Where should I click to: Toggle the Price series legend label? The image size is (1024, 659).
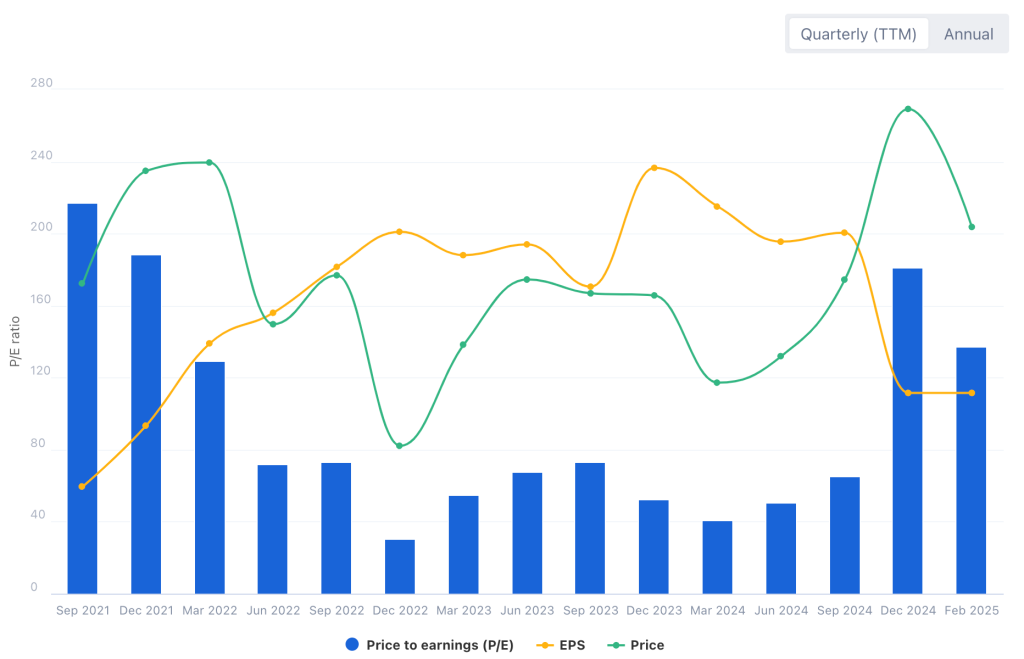[x=647, y=645]
